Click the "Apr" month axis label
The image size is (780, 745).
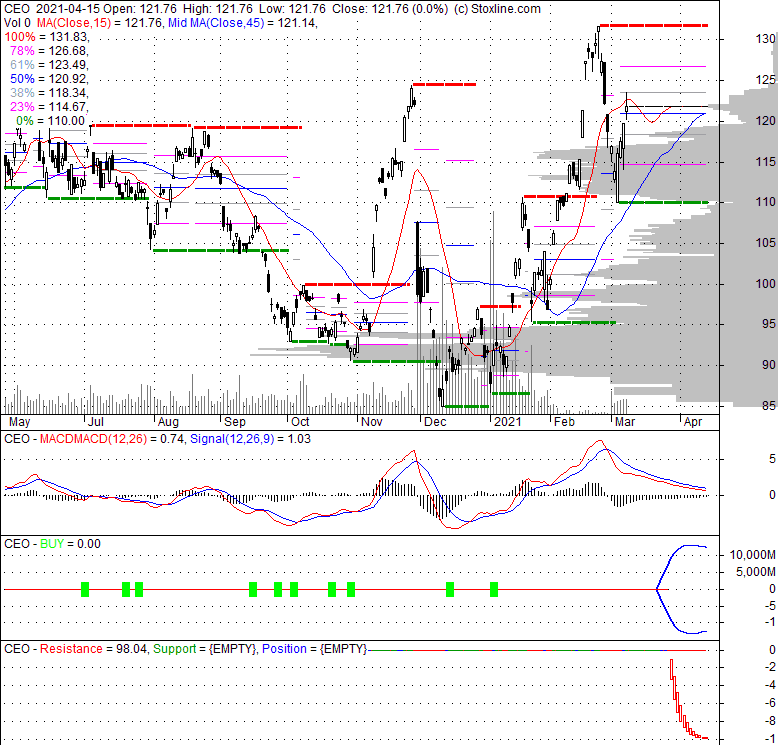tap(693, 422)
